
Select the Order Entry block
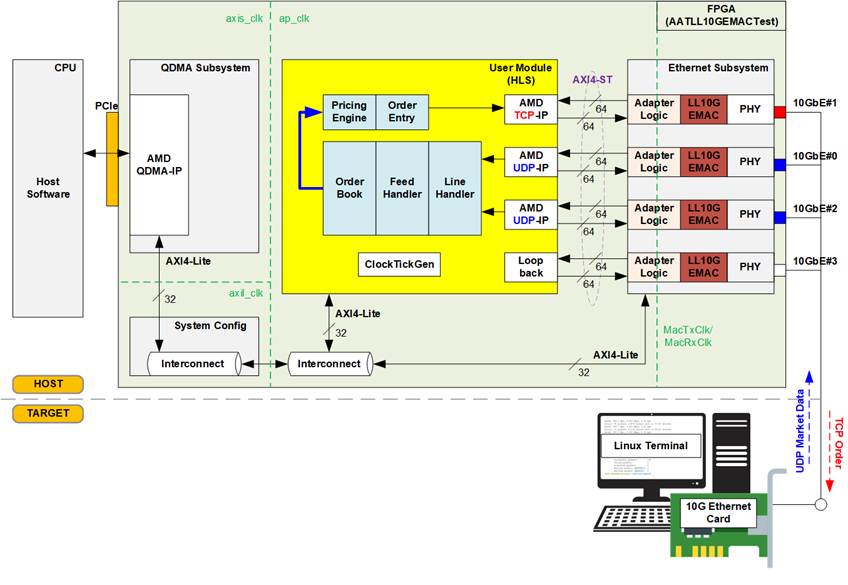point(402,112)
